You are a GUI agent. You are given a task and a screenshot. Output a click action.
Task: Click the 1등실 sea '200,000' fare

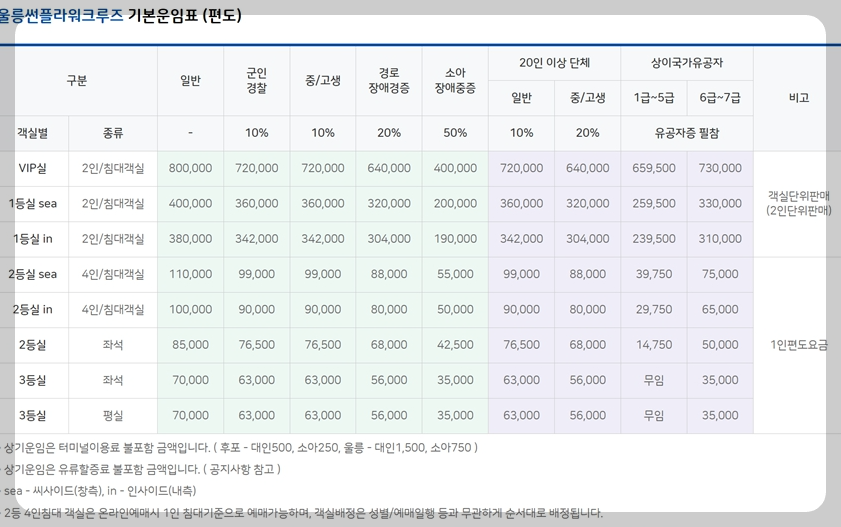(x=455, y=204)
